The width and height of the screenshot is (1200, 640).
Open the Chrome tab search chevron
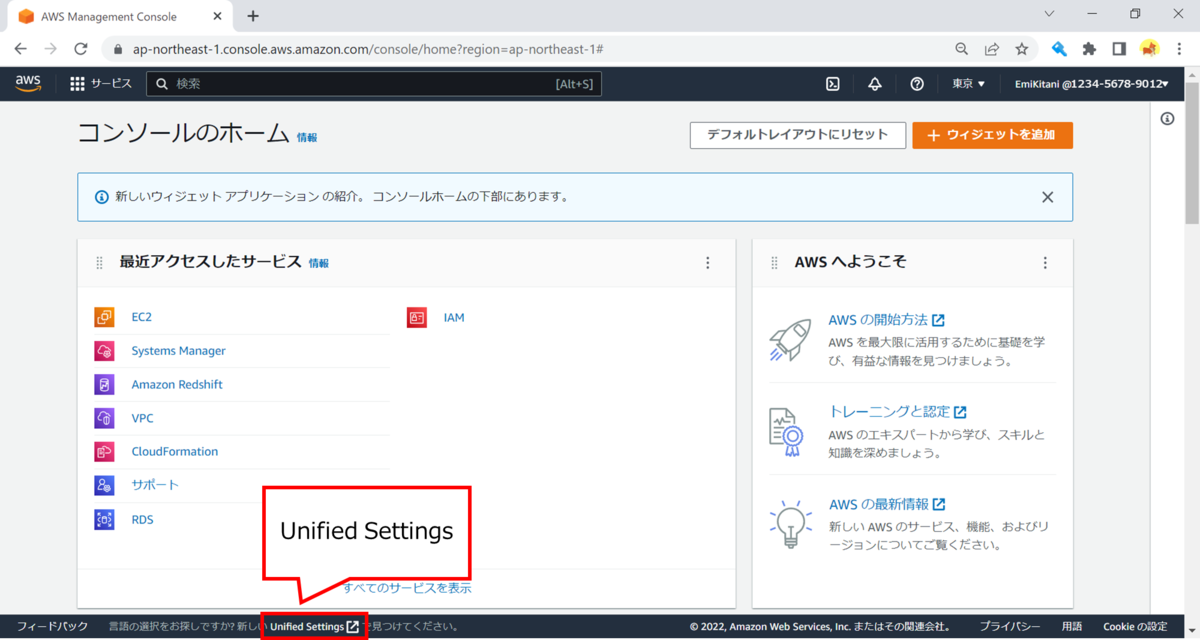coord(1049,14)
